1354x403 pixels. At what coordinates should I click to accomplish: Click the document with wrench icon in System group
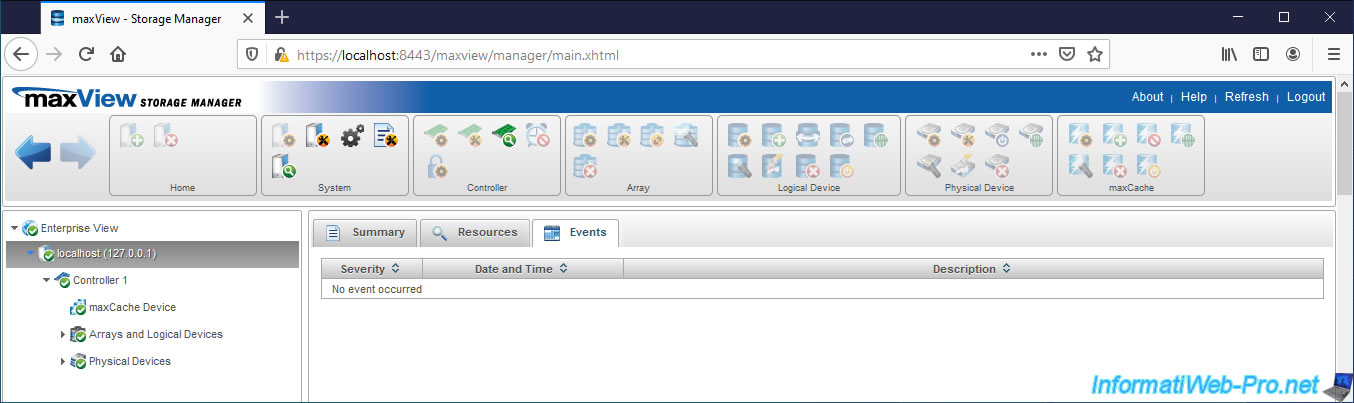pos(386,137)
